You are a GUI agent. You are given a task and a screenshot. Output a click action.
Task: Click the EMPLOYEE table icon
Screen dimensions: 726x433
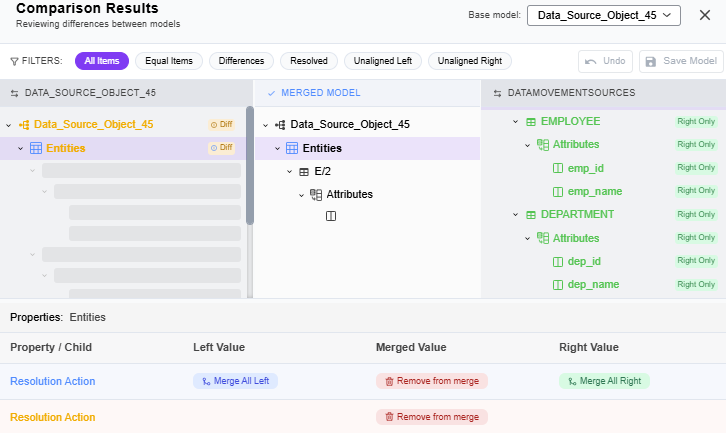pyautogui.click(x=531, y=122)
